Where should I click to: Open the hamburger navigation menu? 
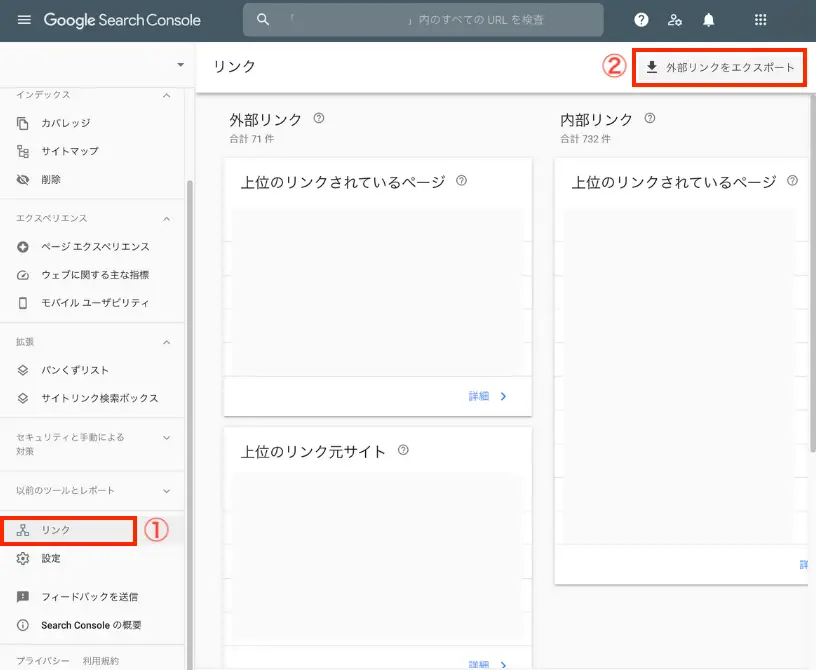(24, 19)
